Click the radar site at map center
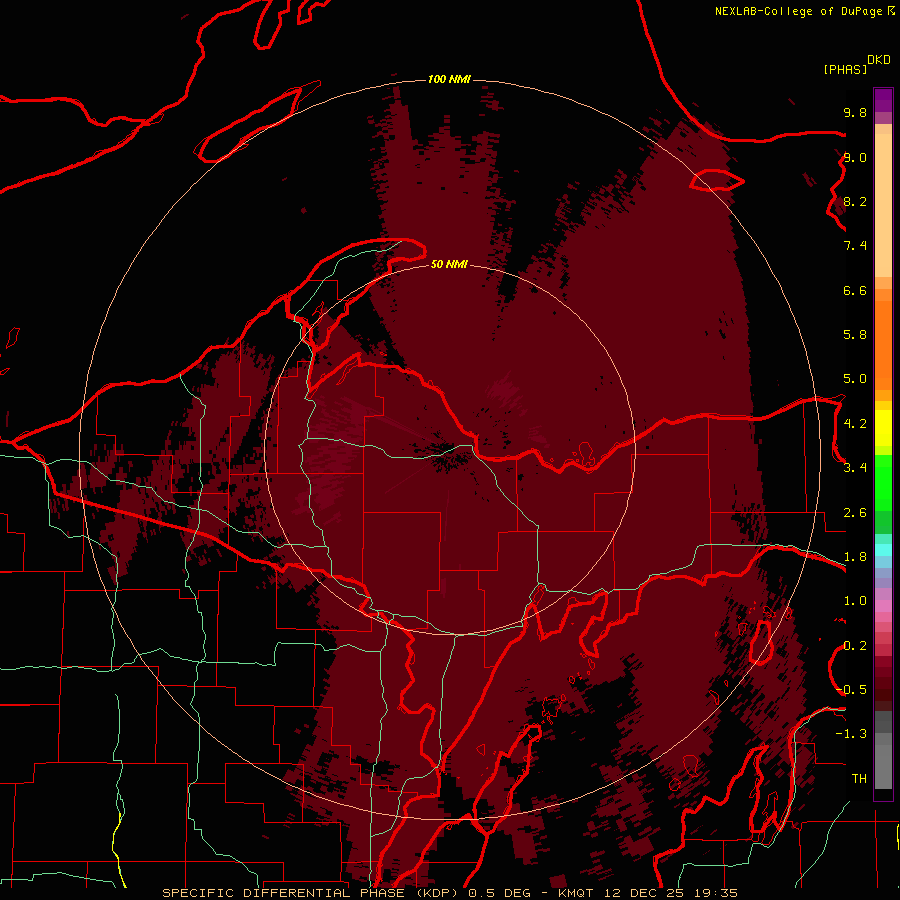Image resolution: width=900 pixels, height=900 pixels. (449, 451)
